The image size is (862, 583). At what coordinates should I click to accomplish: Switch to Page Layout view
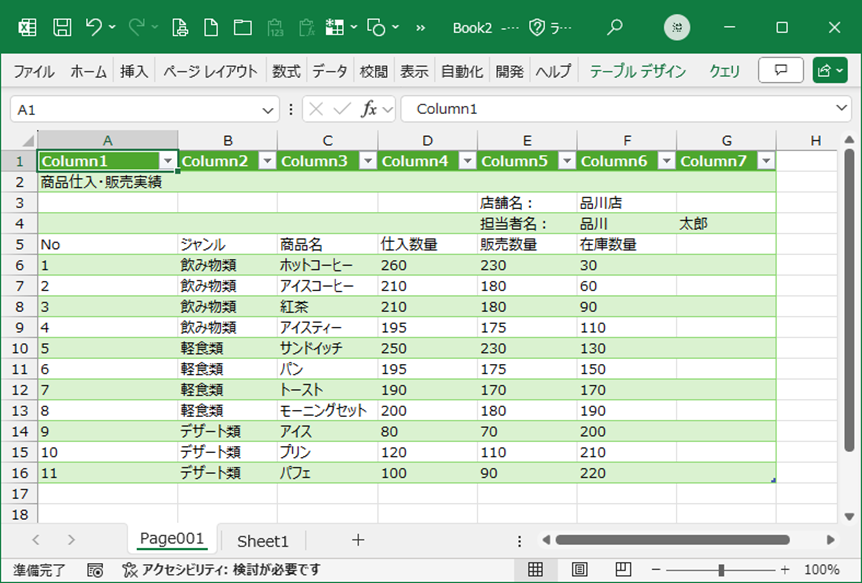579,570
